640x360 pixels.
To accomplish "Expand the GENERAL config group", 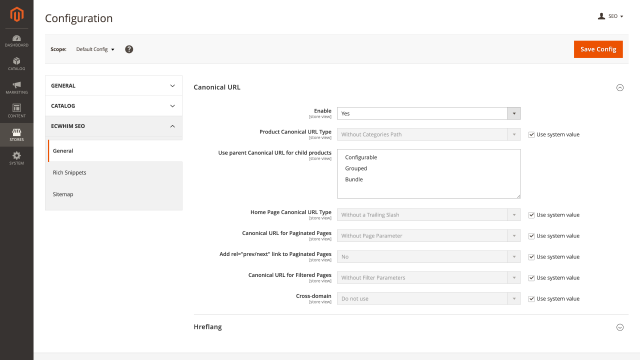I will click(x=114, y=86).
